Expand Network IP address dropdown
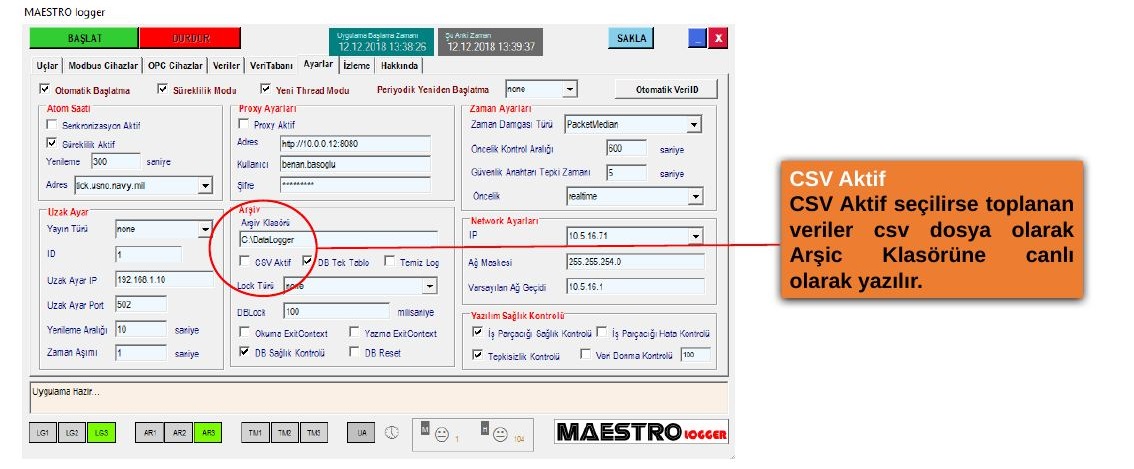Viewport: 1134px width, 469px height. pyautogui.click(x=696, y=236)
